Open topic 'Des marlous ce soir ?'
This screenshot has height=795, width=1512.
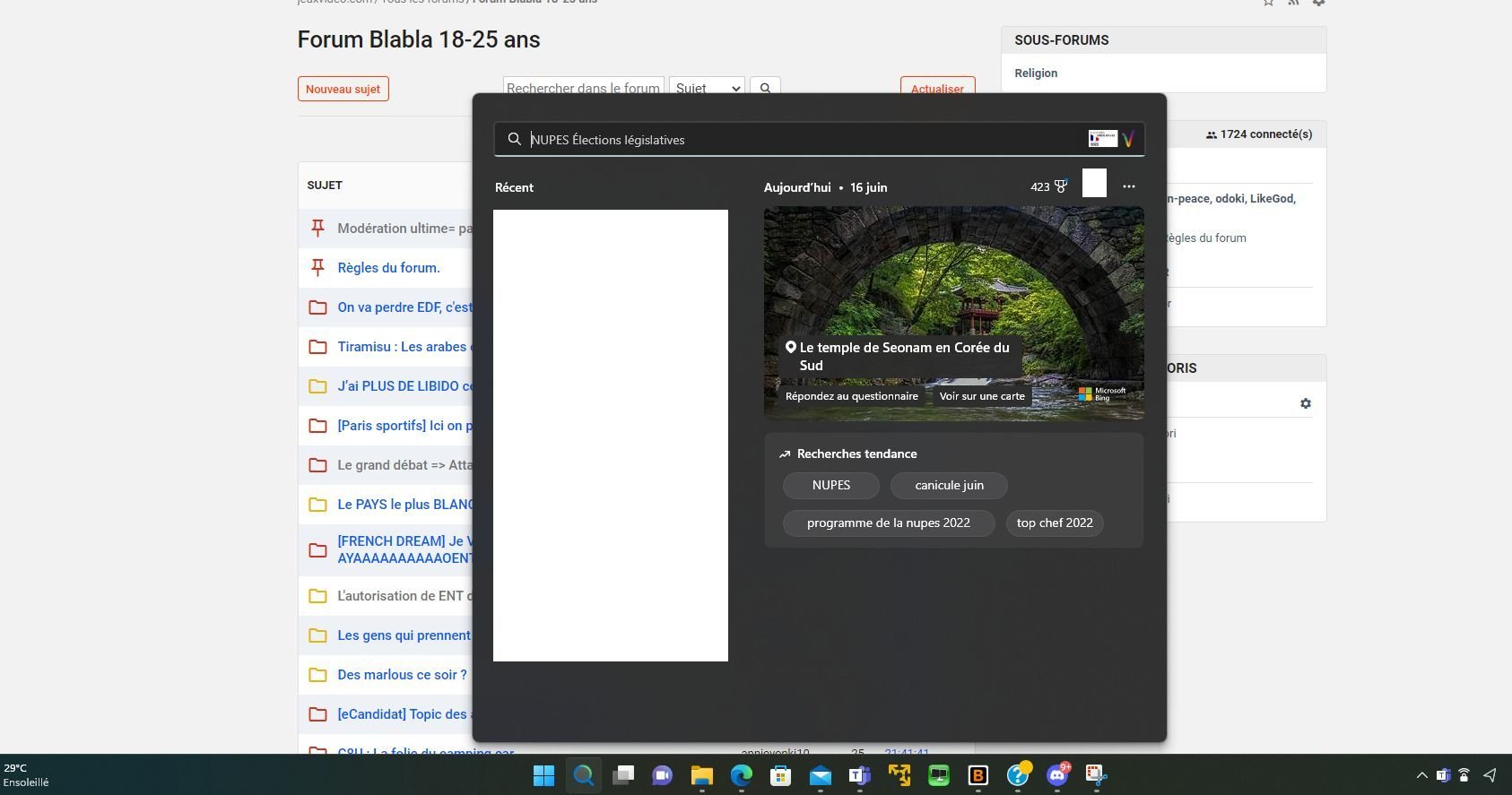402,674
